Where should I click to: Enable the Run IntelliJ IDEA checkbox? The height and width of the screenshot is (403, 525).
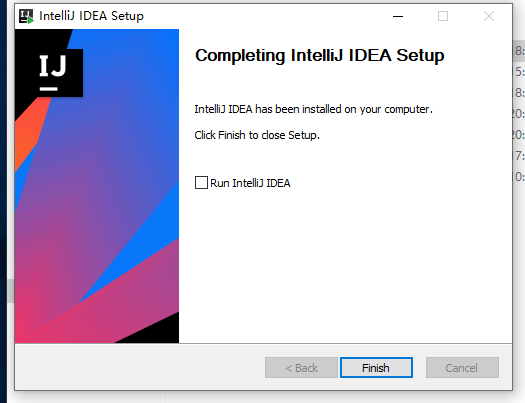201,183
